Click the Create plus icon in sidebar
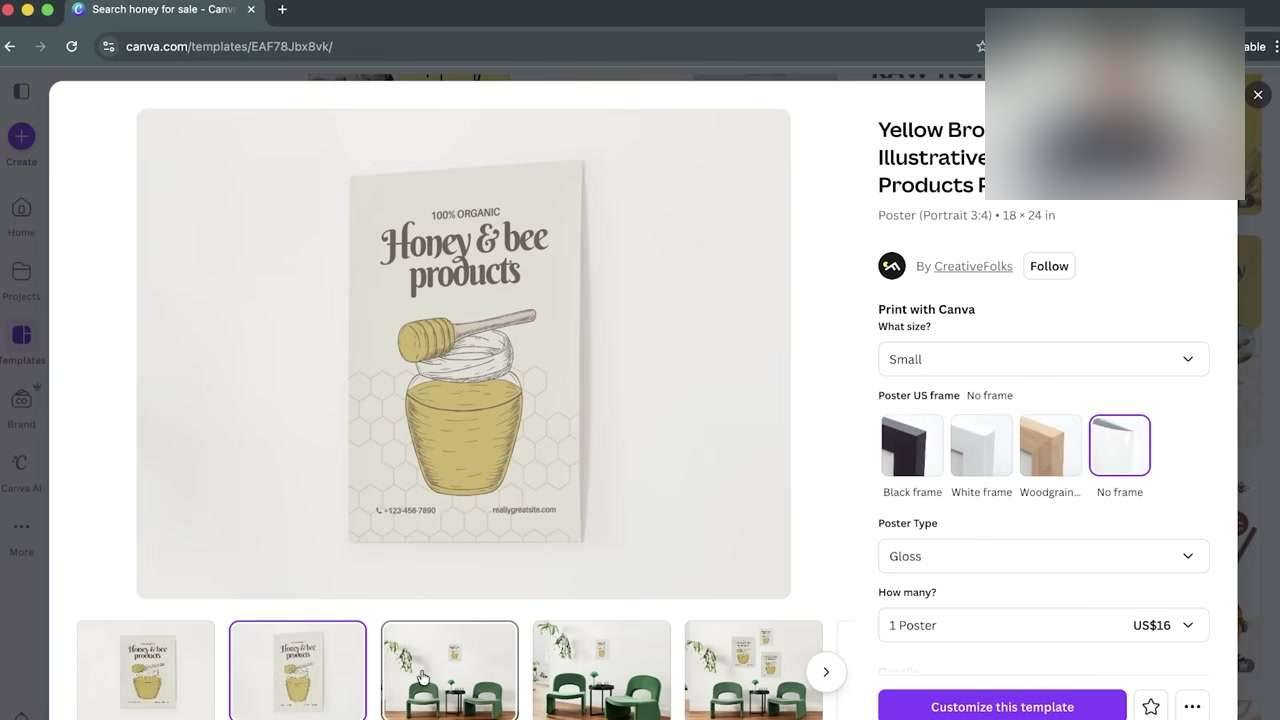This screenshot has width=1280, height=720. click(21, 136)
